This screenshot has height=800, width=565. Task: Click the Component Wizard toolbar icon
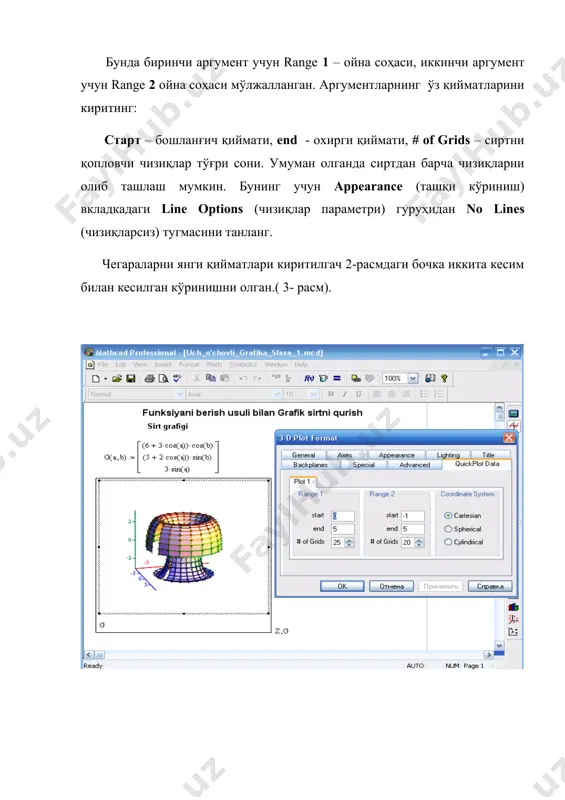click(x=370, y=378)
